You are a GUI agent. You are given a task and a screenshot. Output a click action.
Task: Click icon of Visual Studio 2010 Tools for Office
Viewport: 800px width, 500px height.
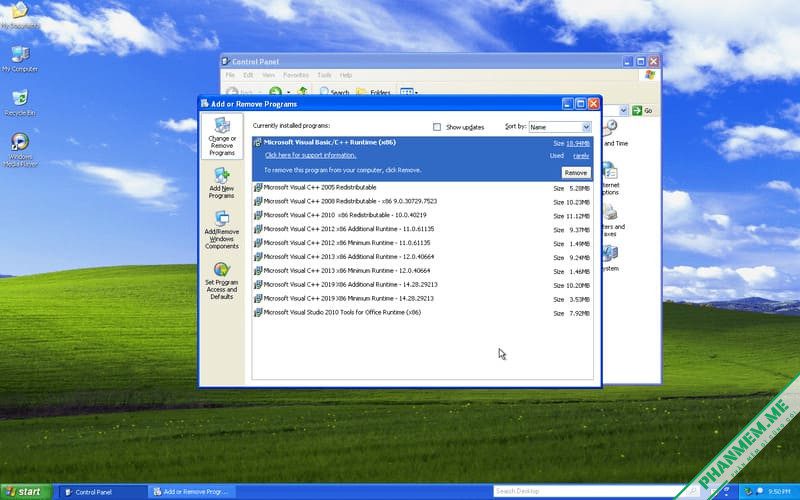(258, 312)
